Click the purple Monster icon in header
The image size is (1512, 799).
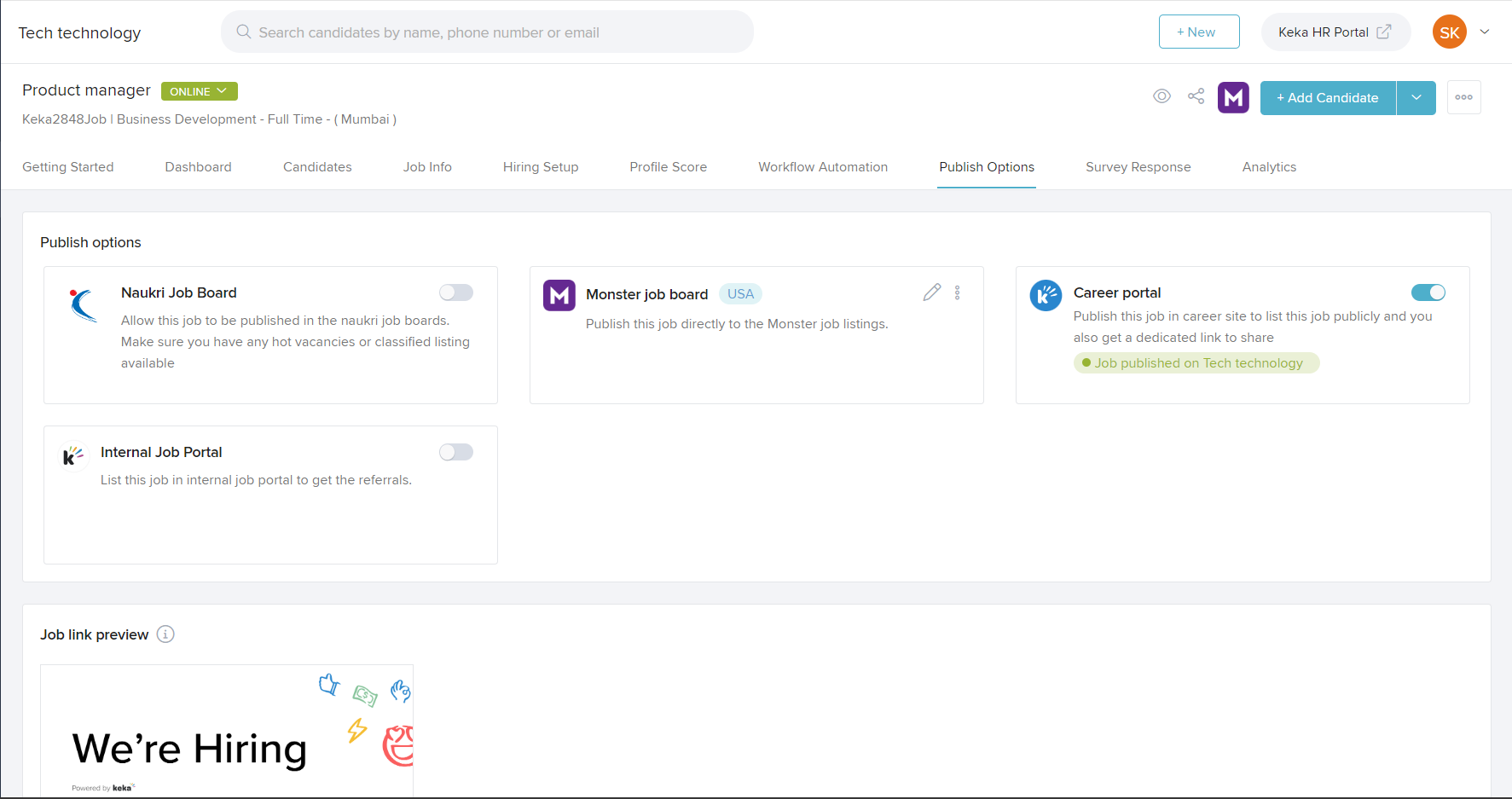1233,98
